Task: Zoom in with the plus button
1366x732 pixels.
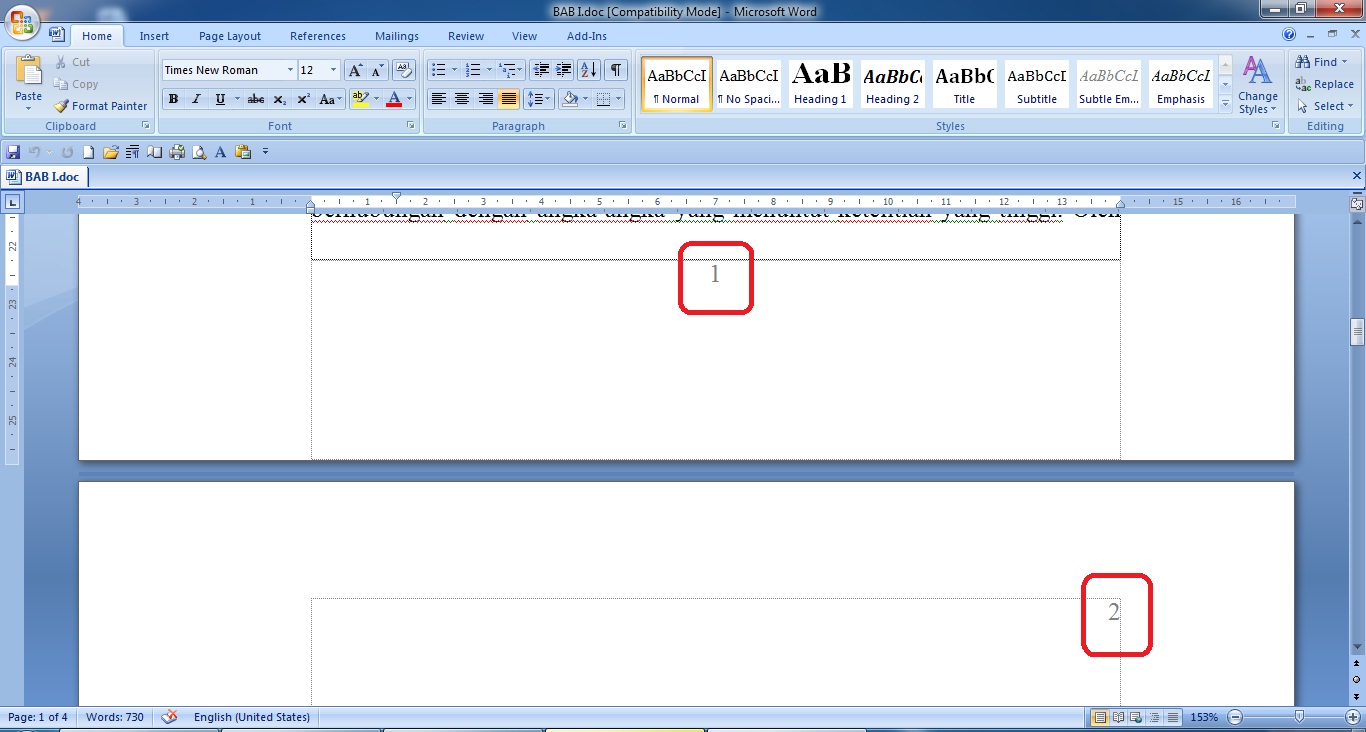Action: (1353, 717)
